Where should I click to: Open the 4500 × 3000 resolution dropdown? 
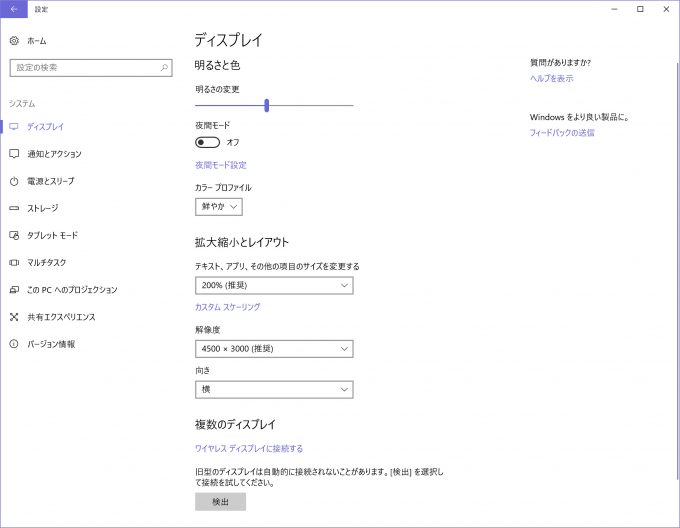274,349
